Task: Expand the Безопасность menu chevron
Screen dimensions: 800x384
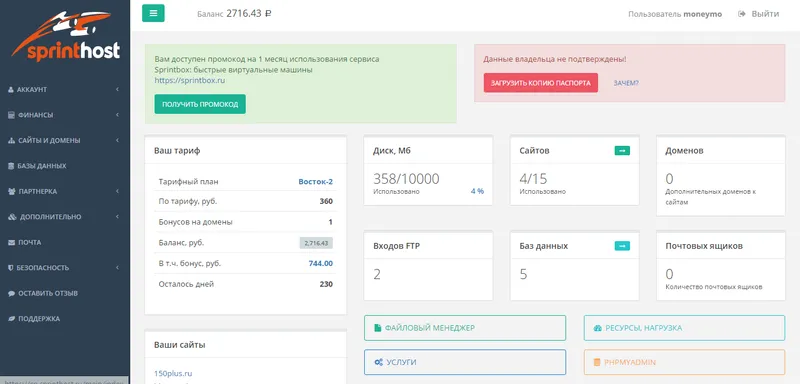Action: (x=117, y=268)
